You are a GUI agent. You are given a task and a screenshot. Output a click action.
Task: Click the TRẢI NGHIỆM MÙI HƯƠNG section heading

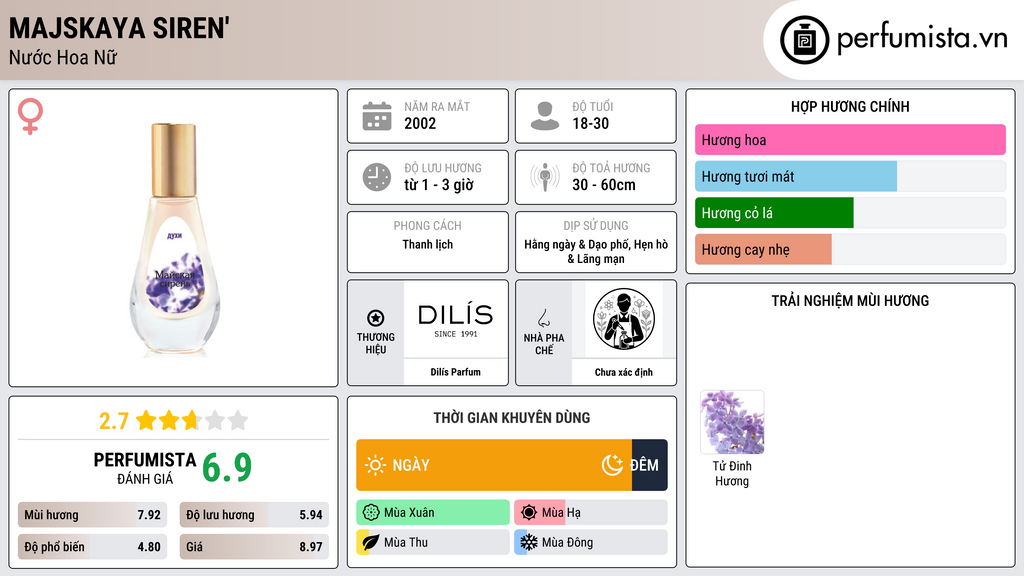click(x=850, y=301)
